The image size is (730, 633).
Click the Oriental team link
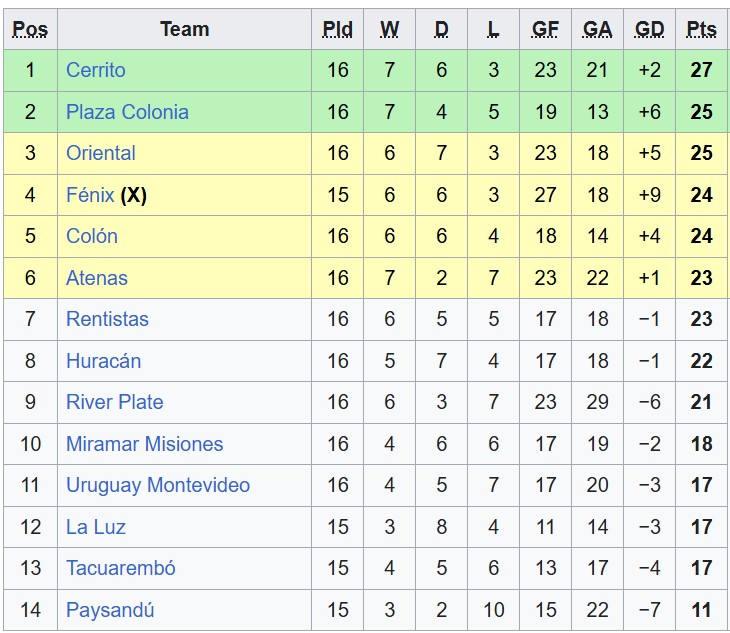(x=101, y=153)
